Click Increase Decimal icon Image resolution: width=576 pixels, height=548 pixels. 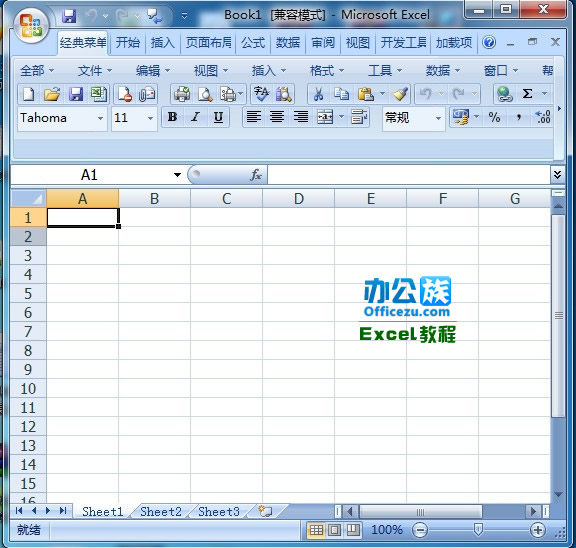(543, 117)
